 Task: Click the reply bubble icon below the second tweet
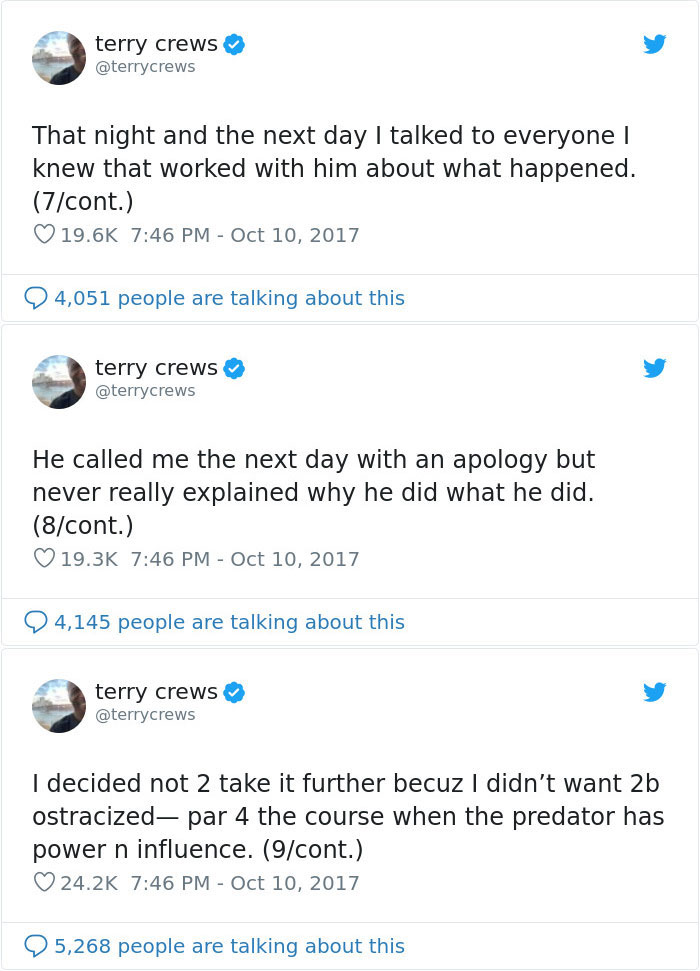(36, 622)
